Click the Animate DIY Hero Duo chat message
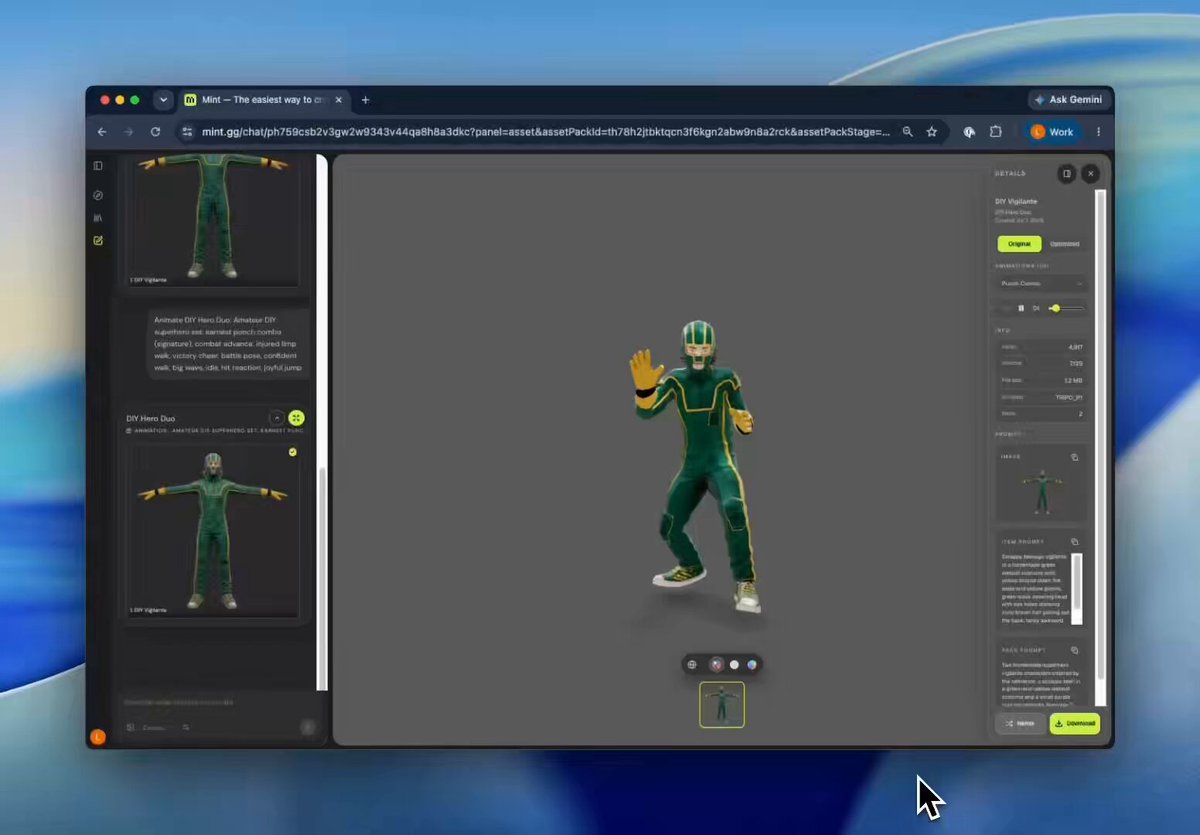The image size is (1200, 835). (x=228, y=343)
